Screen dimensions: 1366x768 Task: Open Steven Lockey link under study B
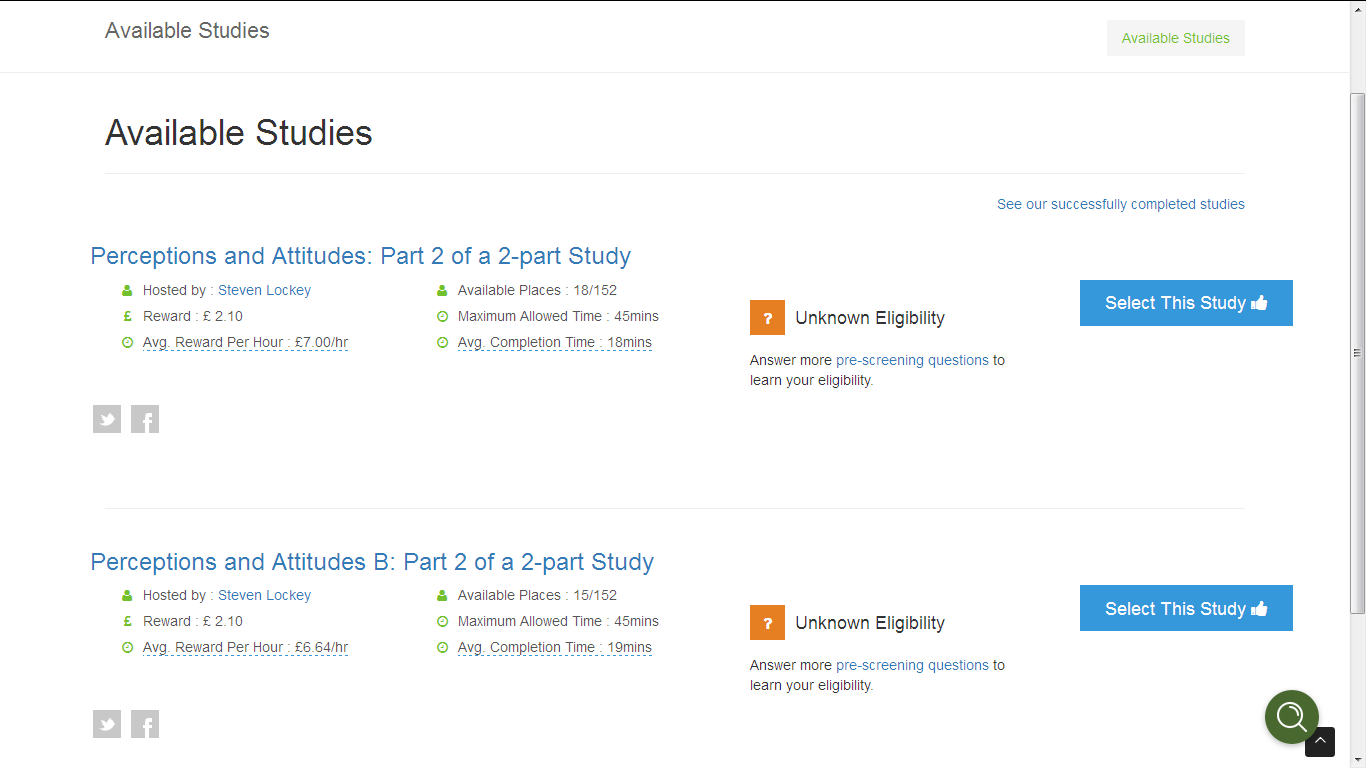coord(264,595)
